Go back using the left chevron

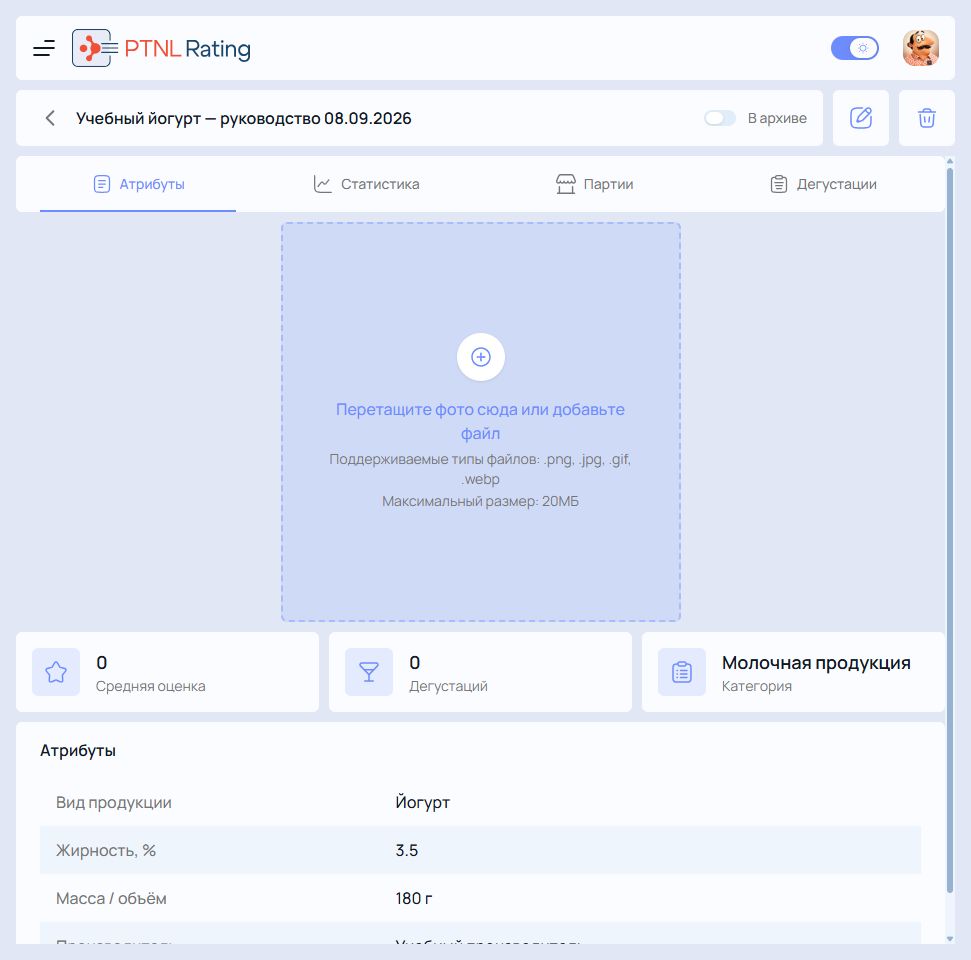[50, 118]
